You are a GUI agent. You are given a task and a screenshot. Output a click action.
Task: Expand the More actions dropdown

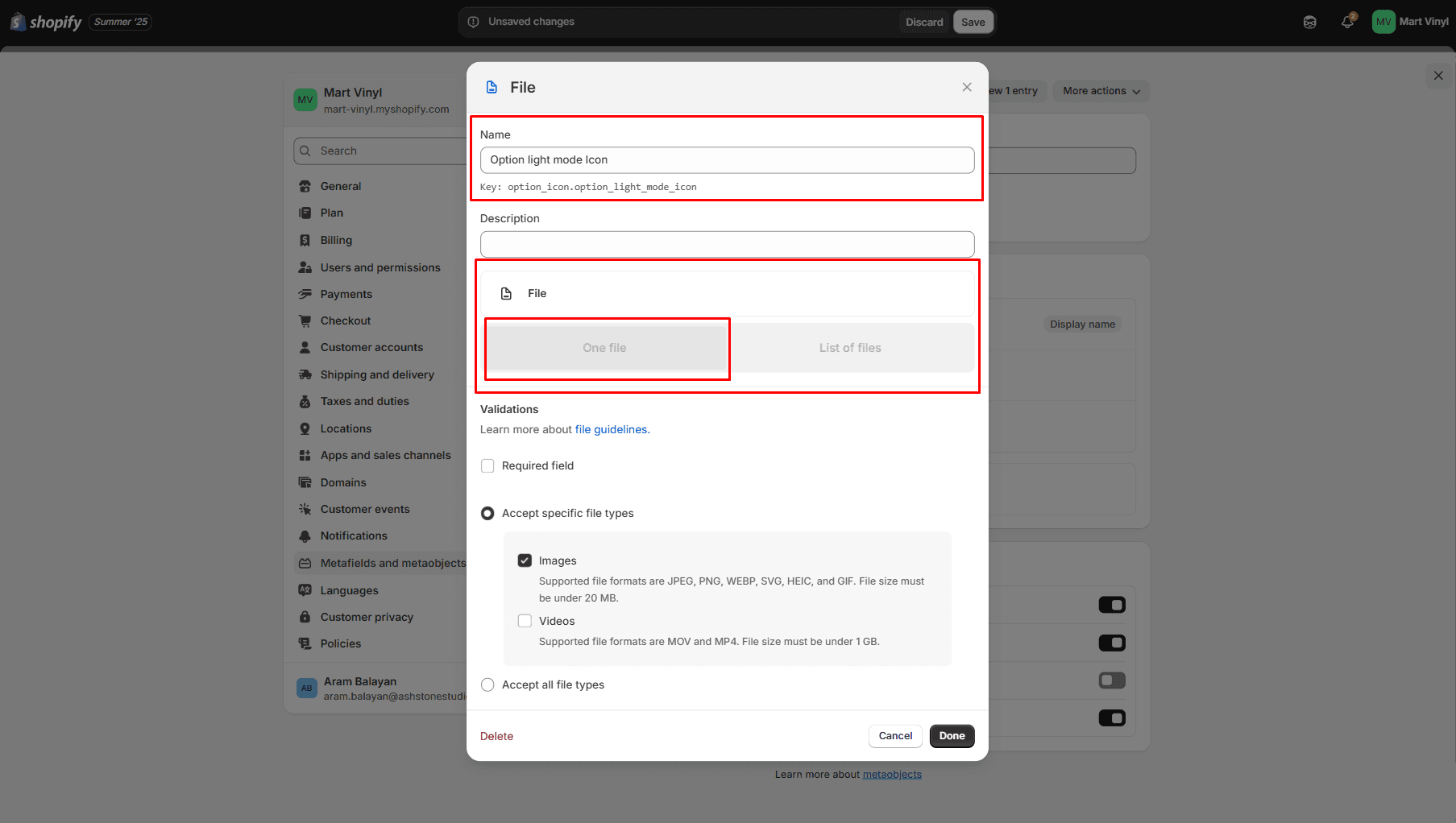1101,91
